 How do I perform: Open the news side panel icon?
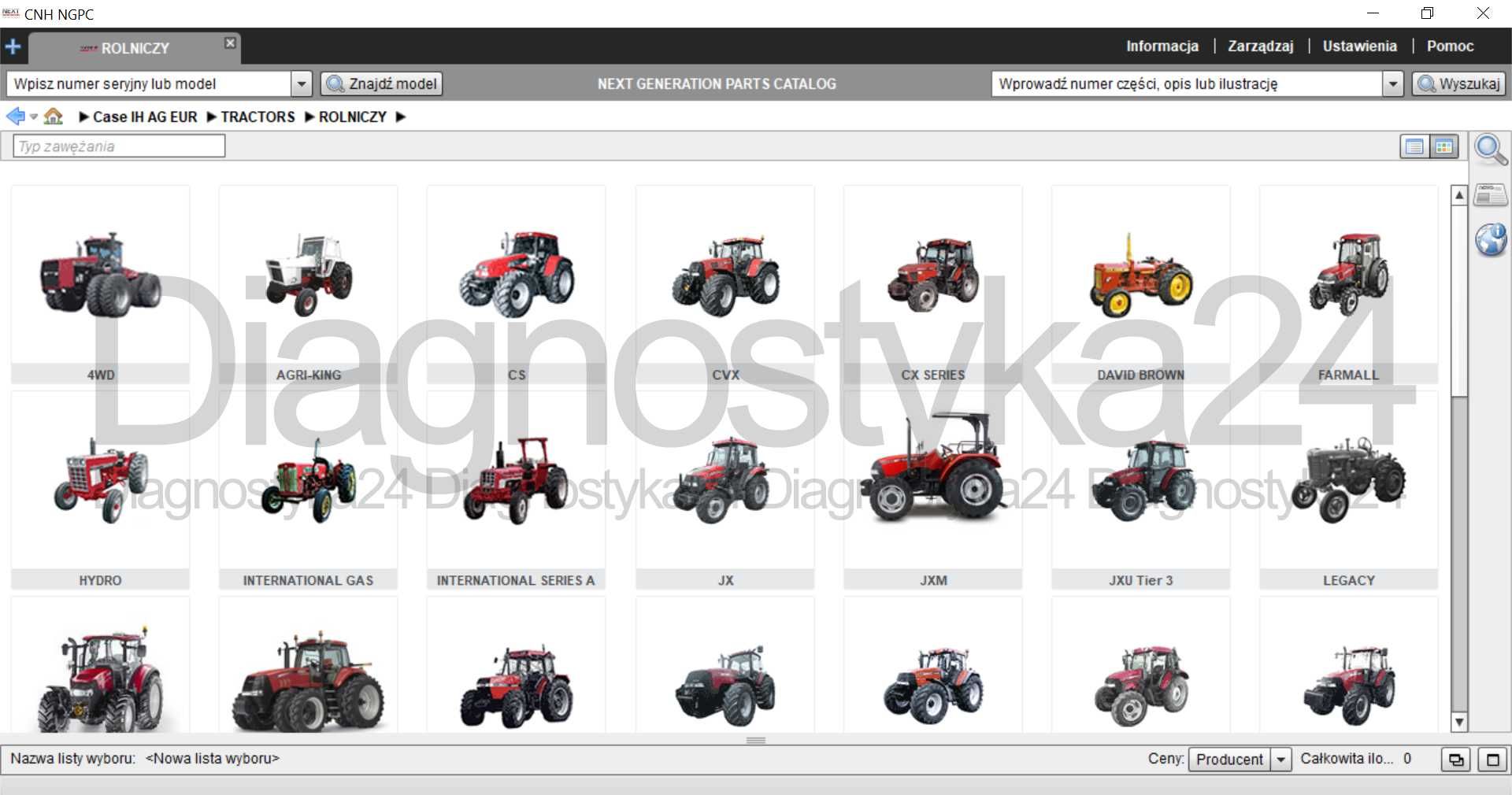pyautogui.click(x=1491, y=195)
